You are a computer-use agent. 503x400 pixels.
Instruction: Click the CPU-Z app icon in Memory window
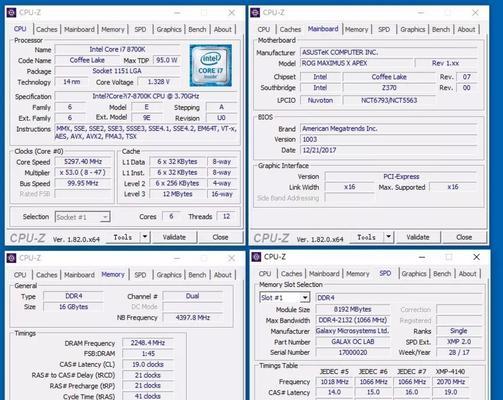[11, 258]
